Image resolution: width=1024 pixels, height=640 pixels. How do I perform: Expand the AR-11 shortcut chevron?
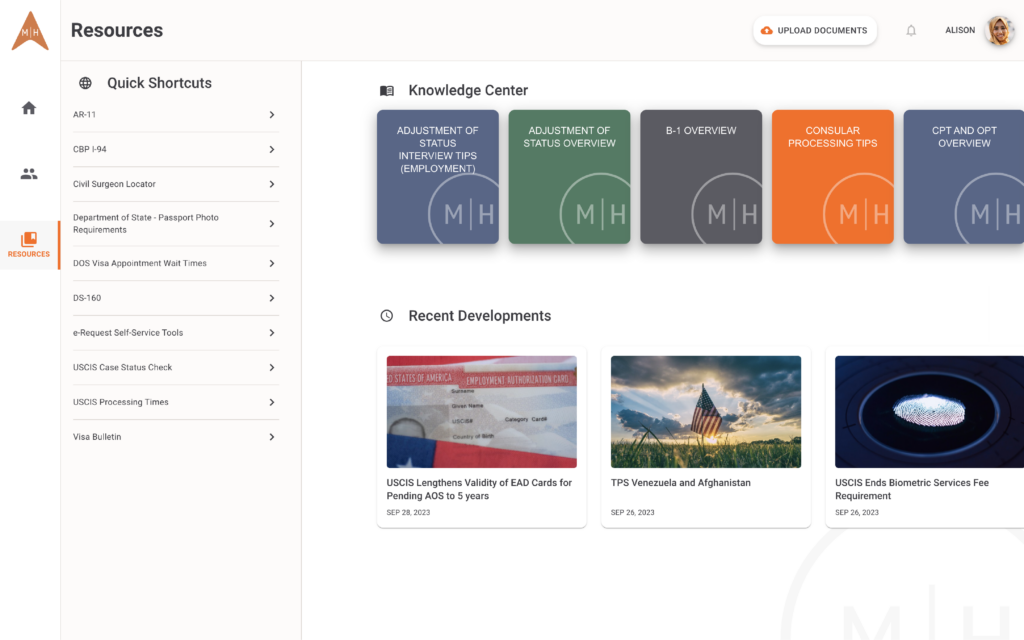tap(272, 115)
